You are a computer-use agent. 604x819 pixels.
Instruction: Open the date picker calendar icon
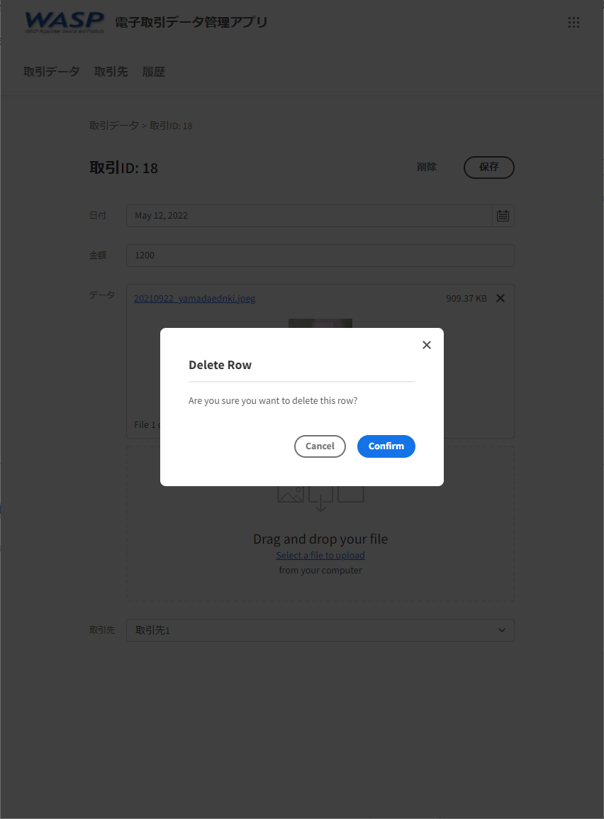503,216
